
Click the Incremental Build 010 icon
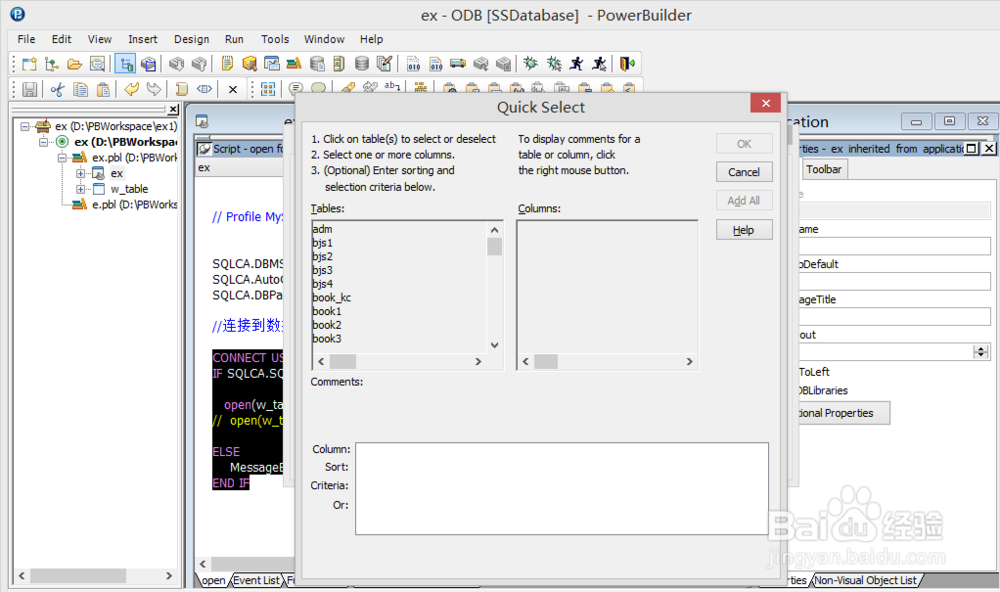click(413, 64)
